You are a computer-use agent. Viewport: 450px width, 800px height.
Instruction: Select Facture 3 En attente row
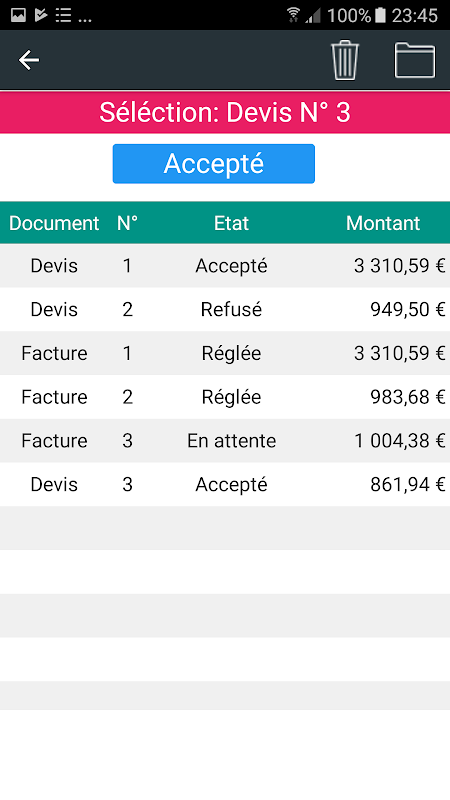point(225,441)
